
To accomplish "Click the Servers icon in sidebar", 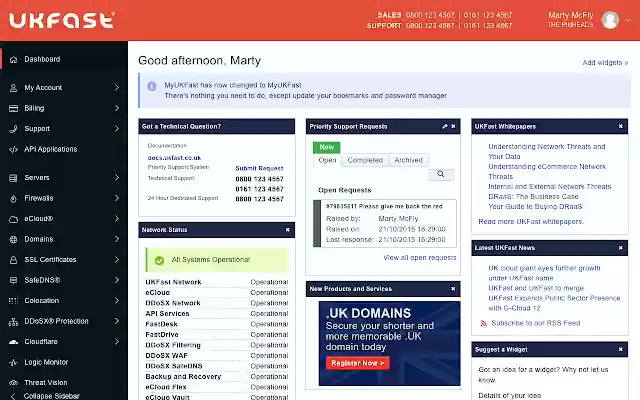I will click(x=13, y=178).
